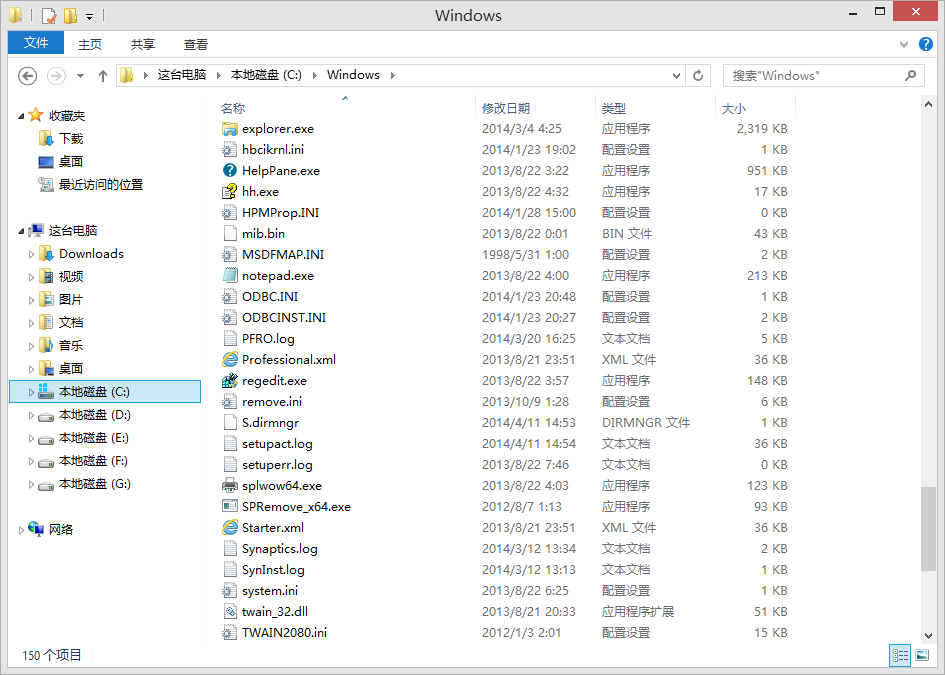Image resolution: width=945 pixels, height=675 pixels.
Task: Select 下载 in the favorites list
Action: coord(71,139)
